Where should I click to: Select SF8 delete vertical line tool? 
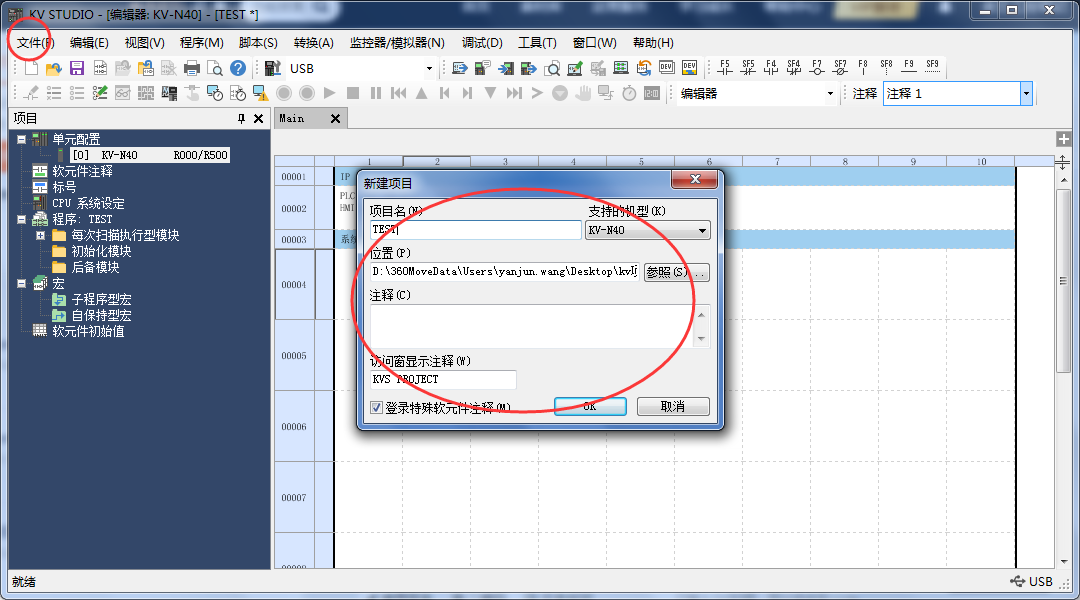(886, 67)
